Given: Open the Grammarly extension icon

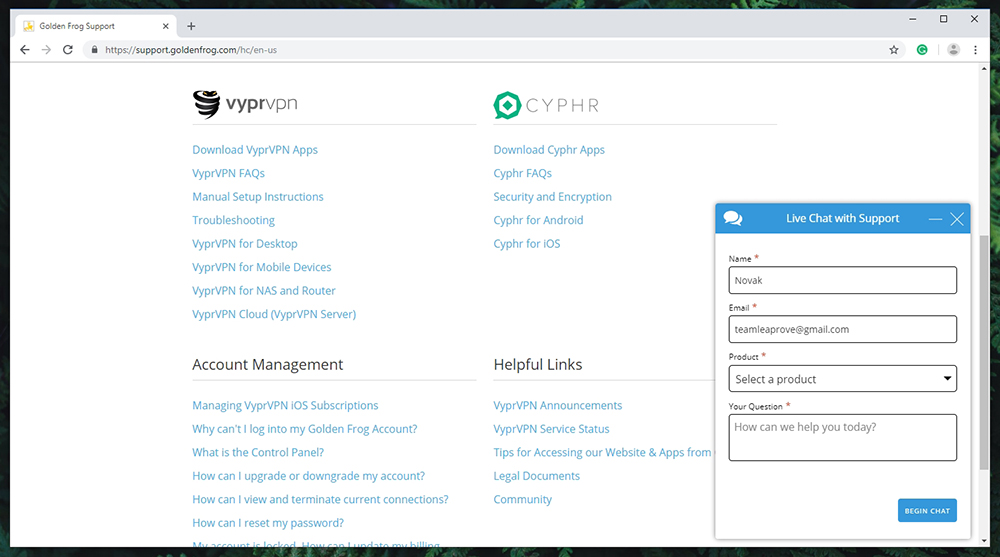Looking at the screenshot, I should pos(922,50).
